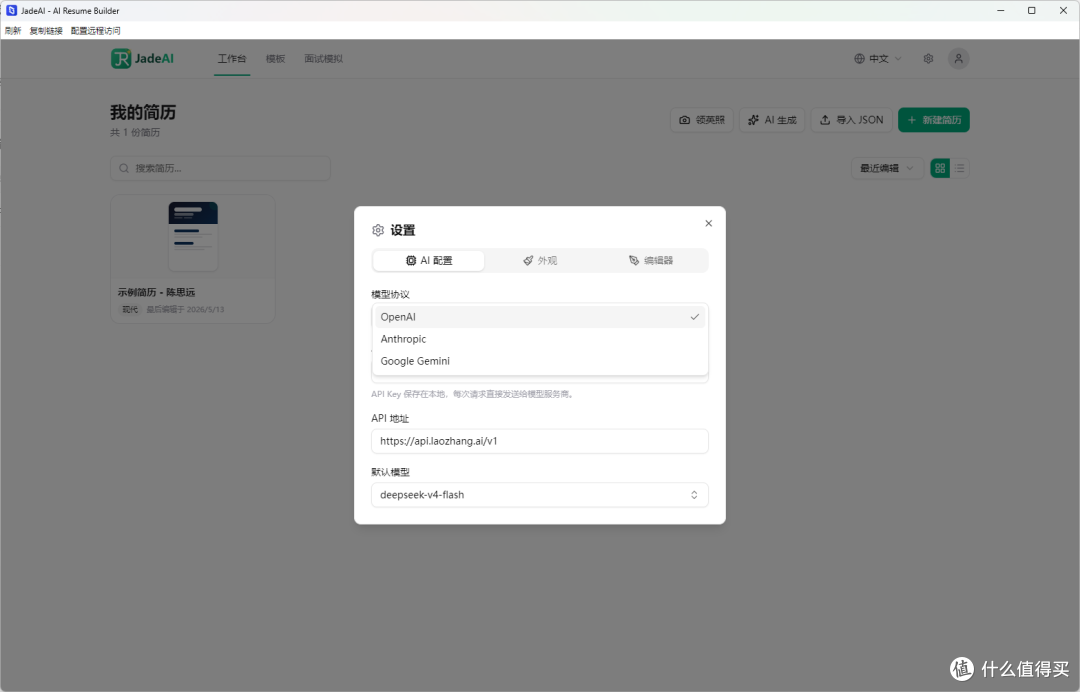The height and width of the screenshot is (692, 1080).
Task: Click the 示例简历 - 陈思远 title text
Action: (156, 292)
